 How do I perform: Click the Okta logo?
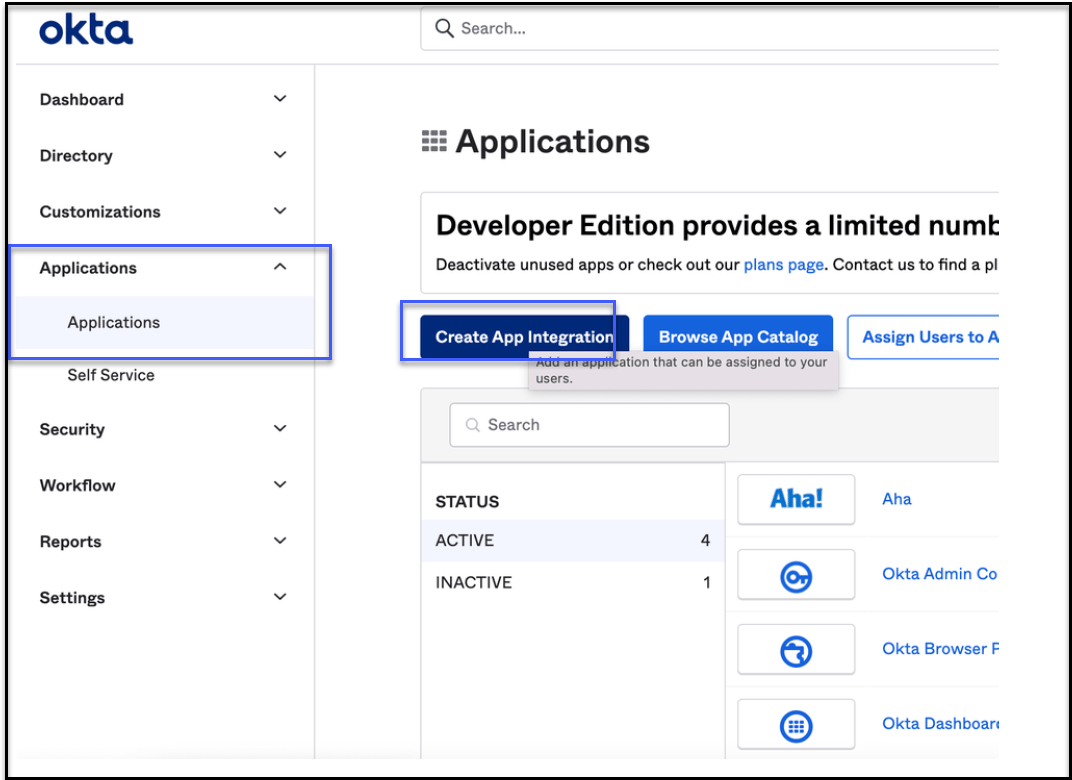pos(86,31)
